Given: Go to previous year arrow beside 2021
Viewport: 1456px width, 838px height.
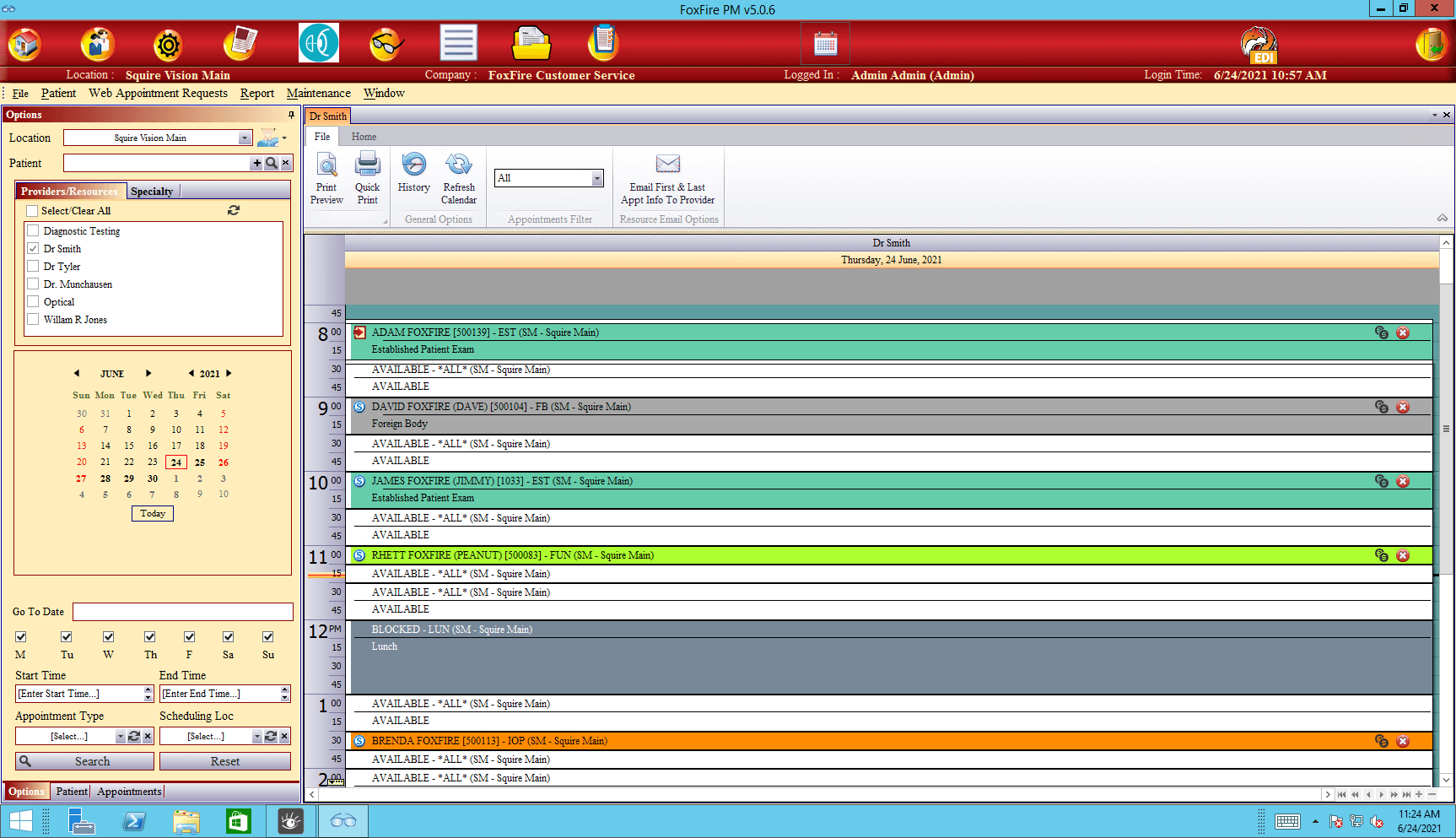Looking at the screenshot, I should point(191,373).
